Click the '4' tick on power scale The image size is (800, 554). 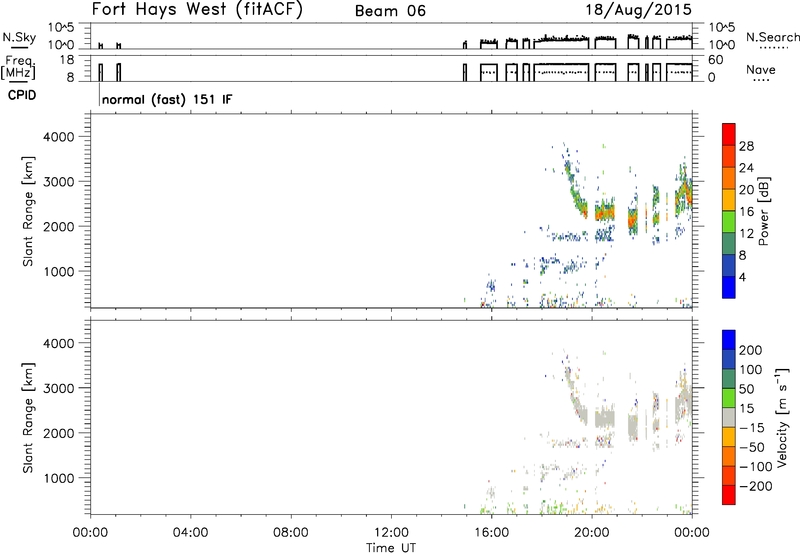pyautogui.click(x=742, y=277)
